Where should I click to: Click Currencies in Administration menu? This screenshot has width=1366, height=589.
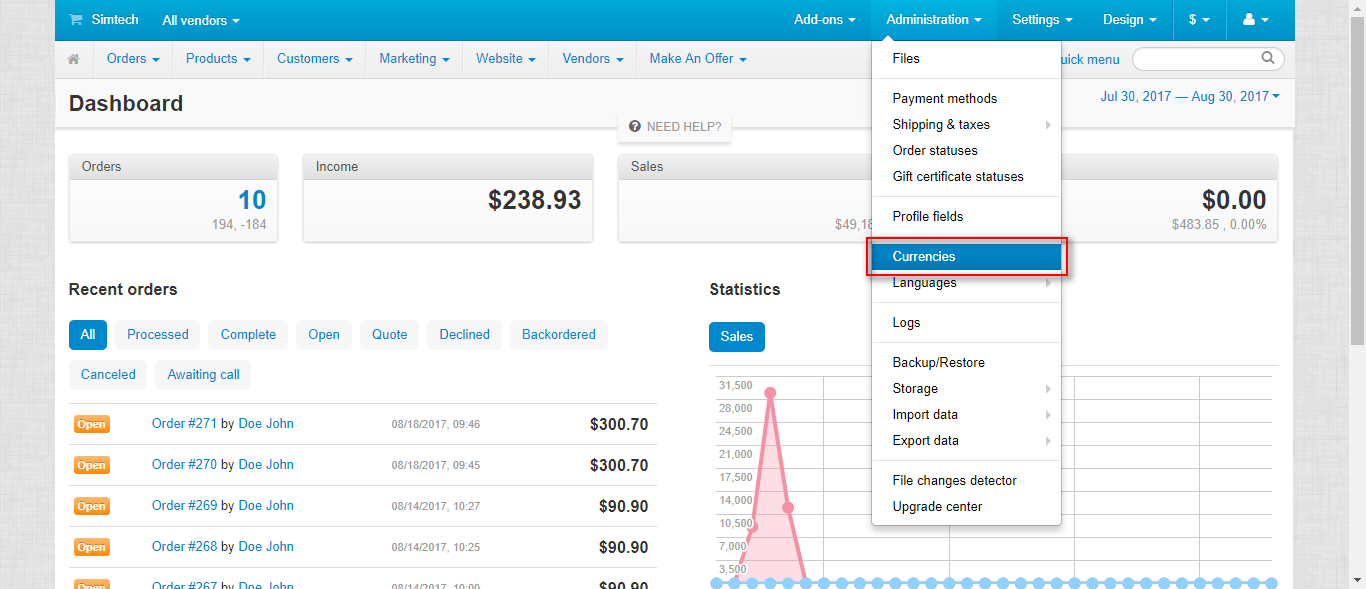(x=966, y=257)
